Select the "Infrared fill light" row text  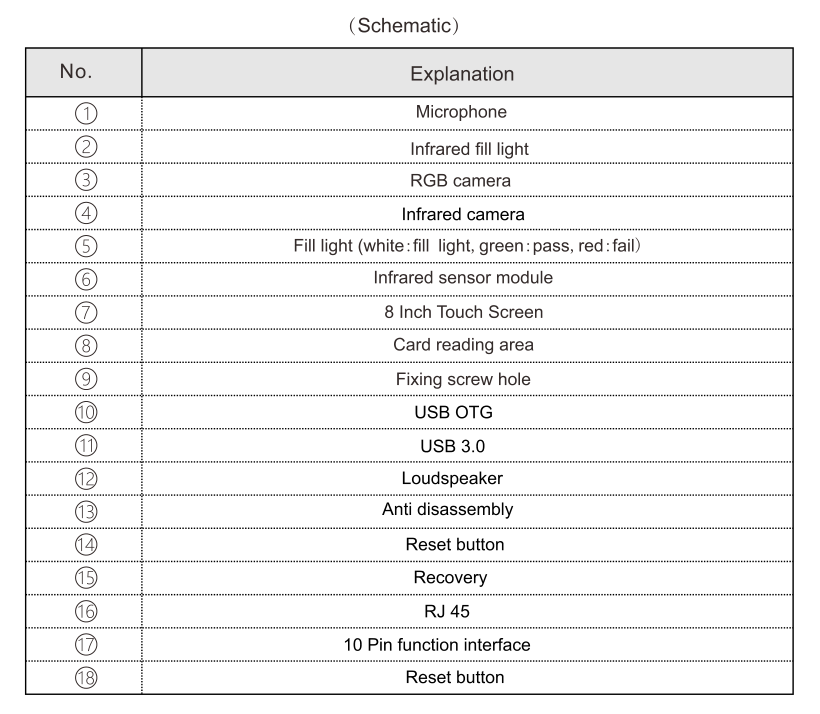coord(463,147)
